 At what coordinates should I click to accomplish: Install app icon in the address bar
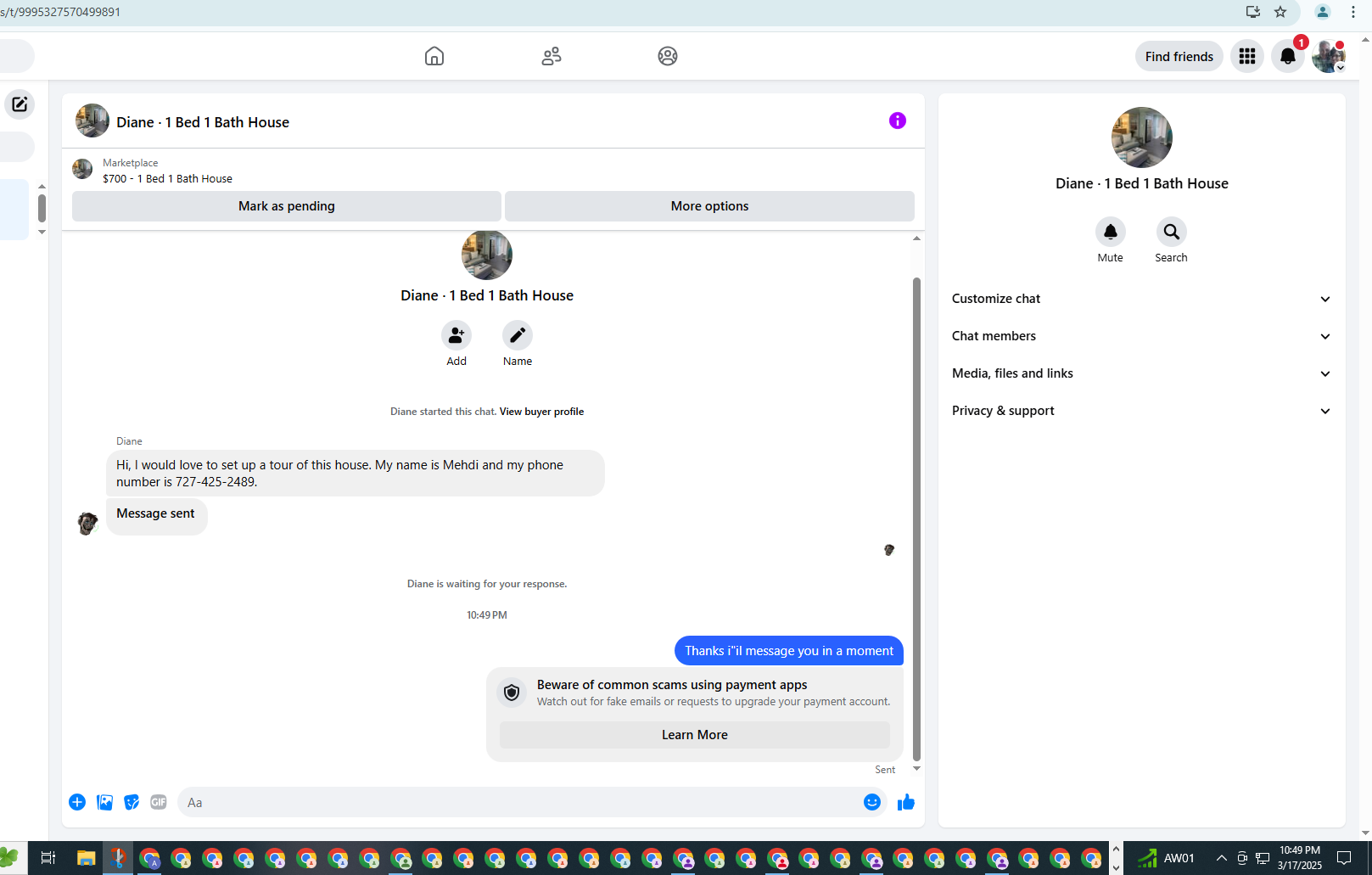click(x=1253, y=12)
